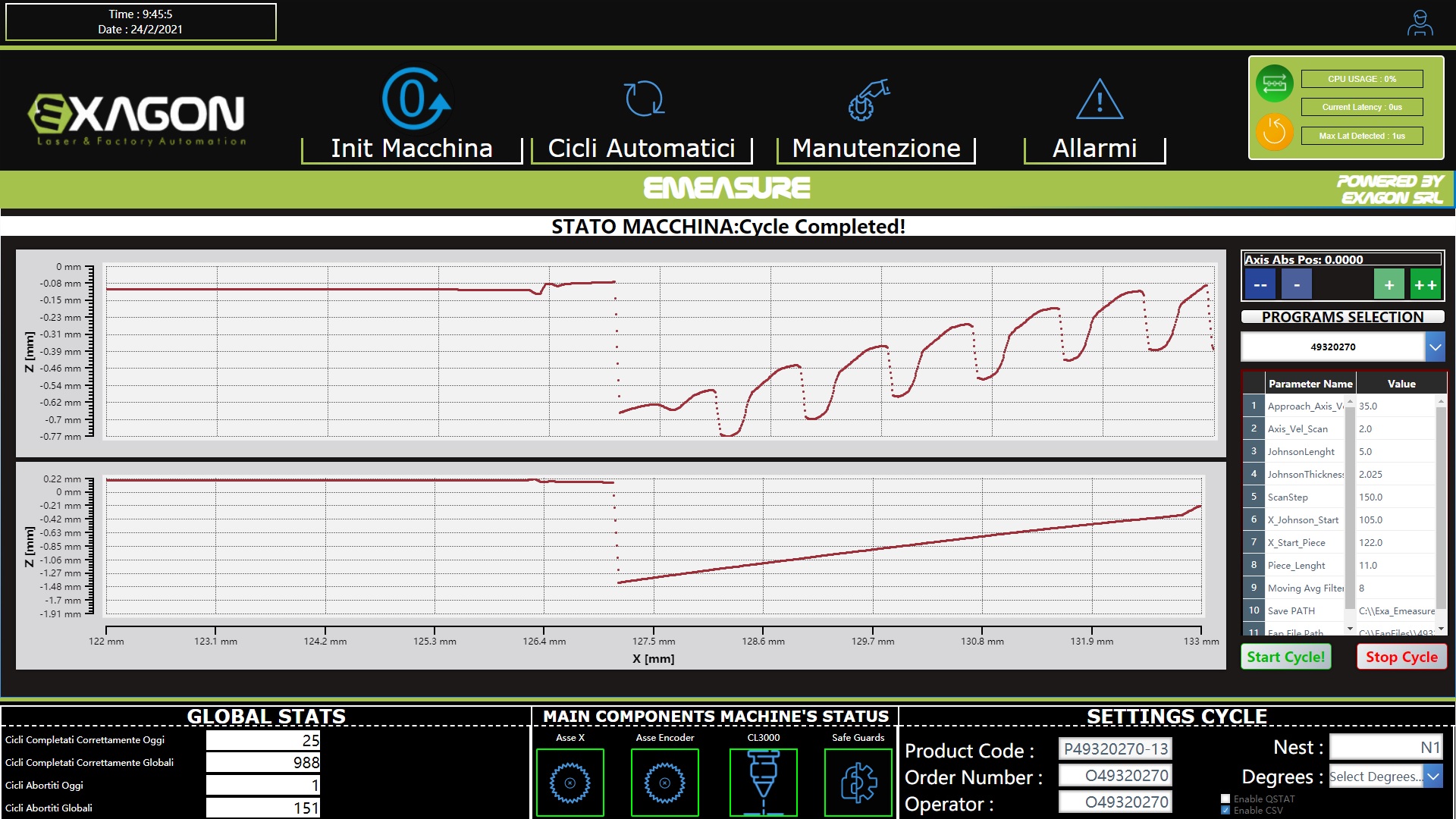Click the lower Z profile chart
This screenshot has height=819, width=1456.
click(x=654, y=545)
